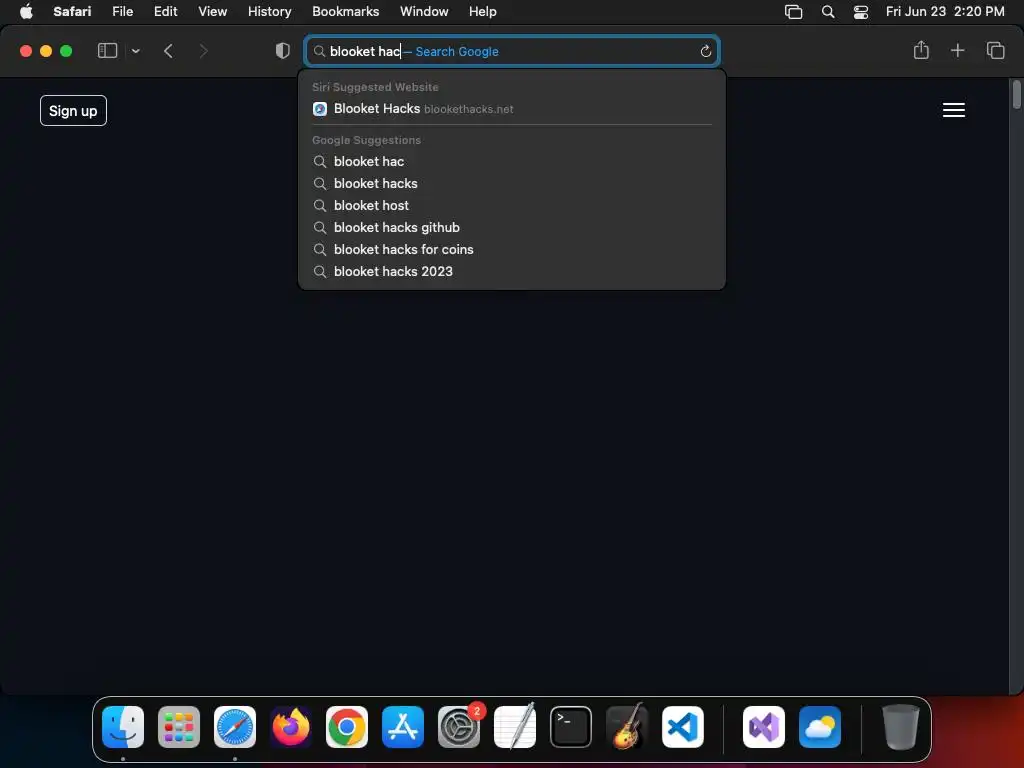The image size is (1024, 768).
Task: Select the 'blooket hac' suggestion
Action: pyautogui.click(x=512, y=161)
